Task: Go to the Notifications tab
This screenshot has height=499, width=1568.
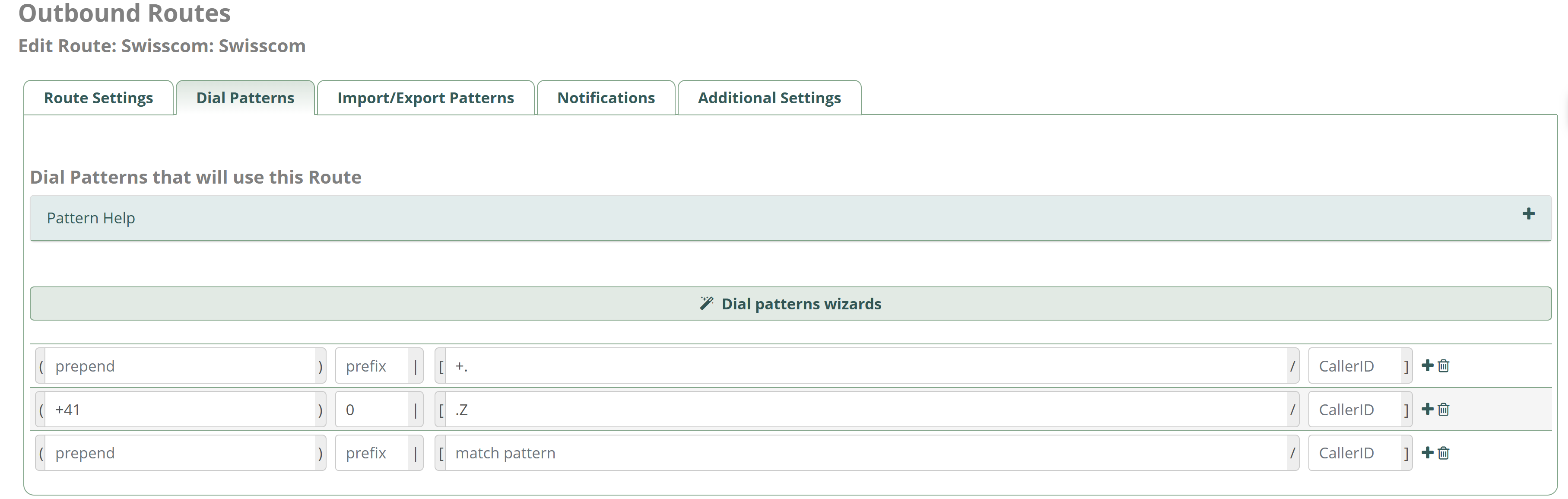Action: 606,98
